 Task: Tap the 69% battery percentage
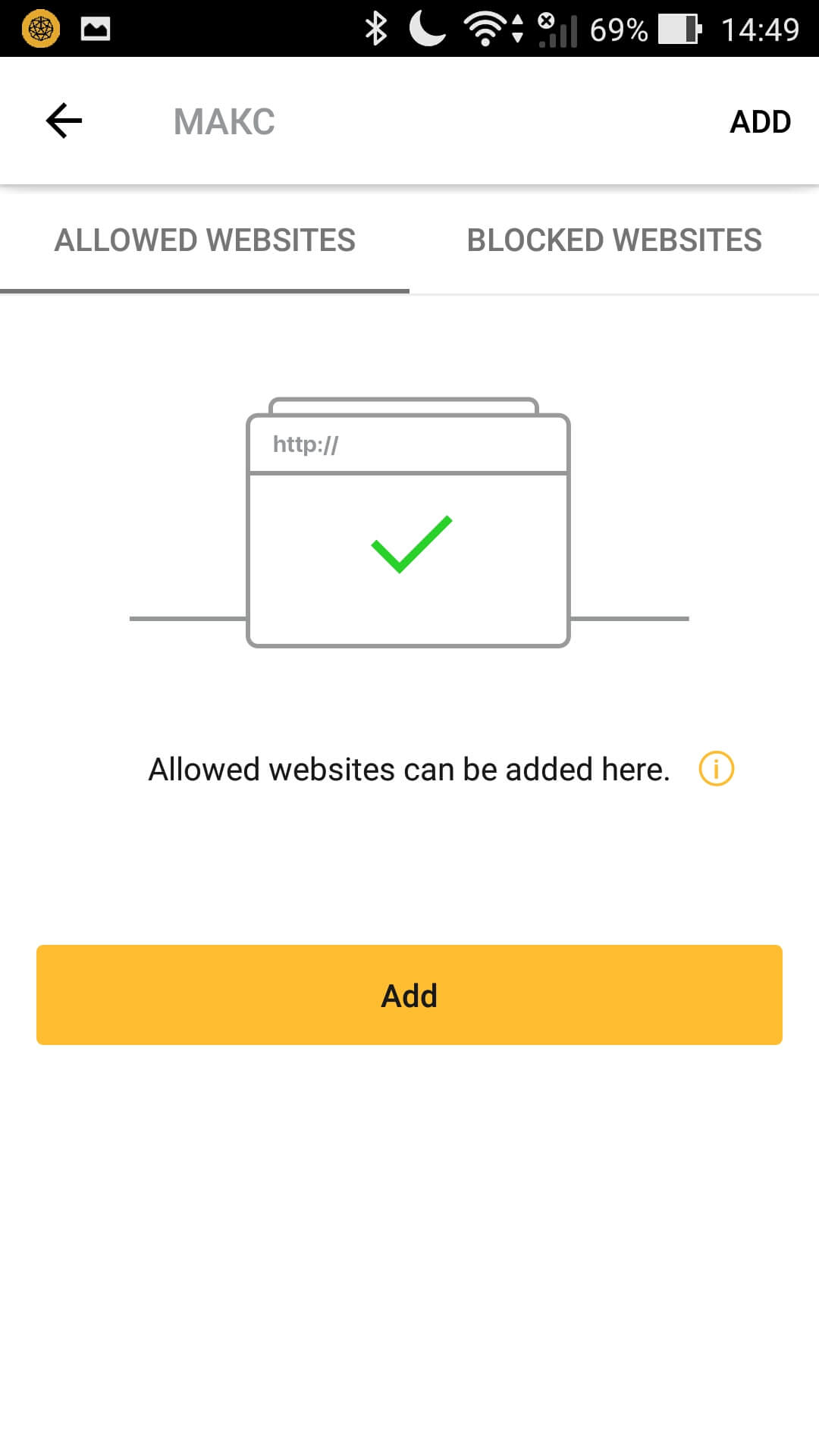point(619,30)
